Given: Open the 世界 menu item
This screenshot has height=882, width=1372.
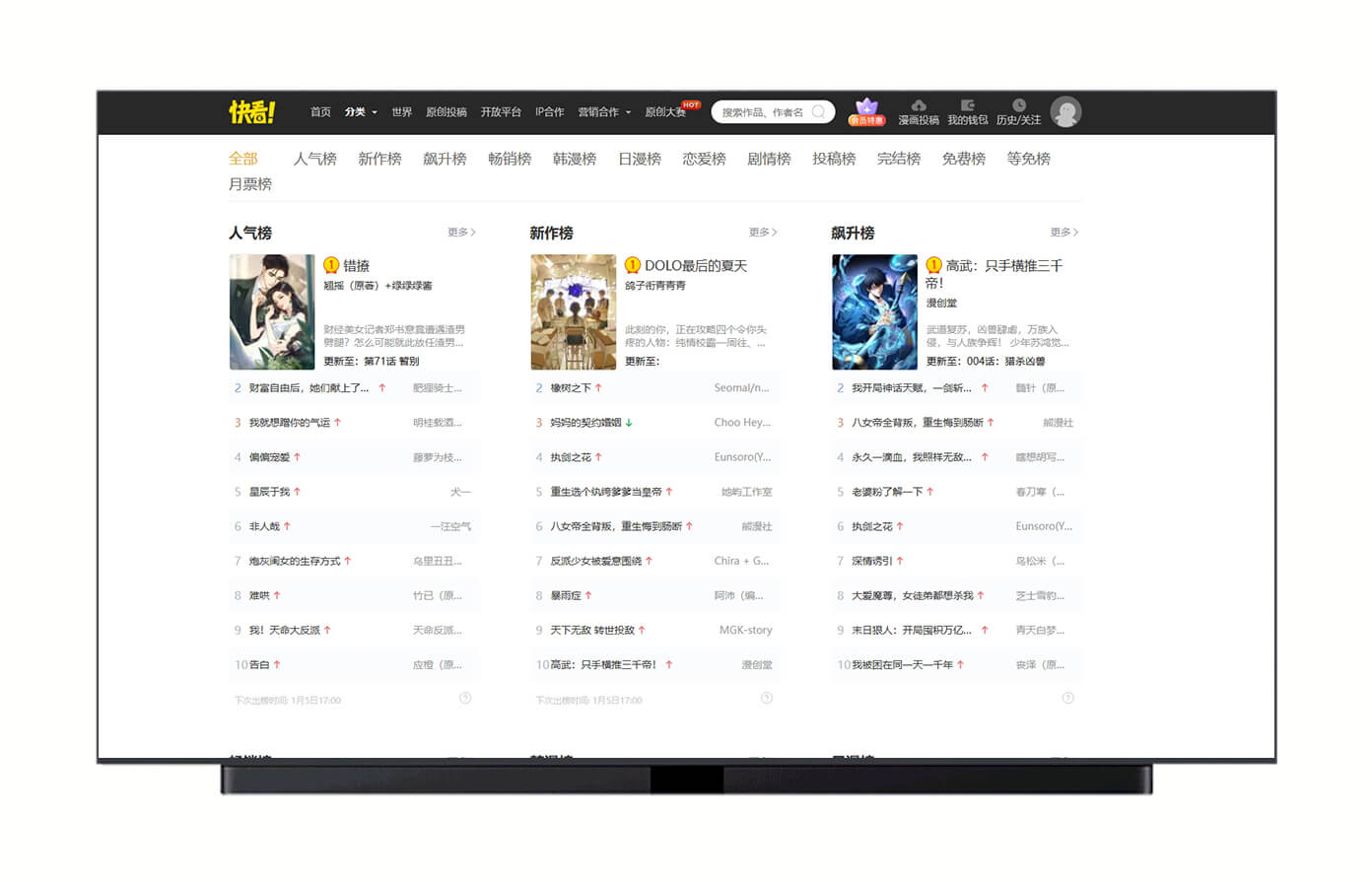Looking at the screenshot, I should 401,111.
